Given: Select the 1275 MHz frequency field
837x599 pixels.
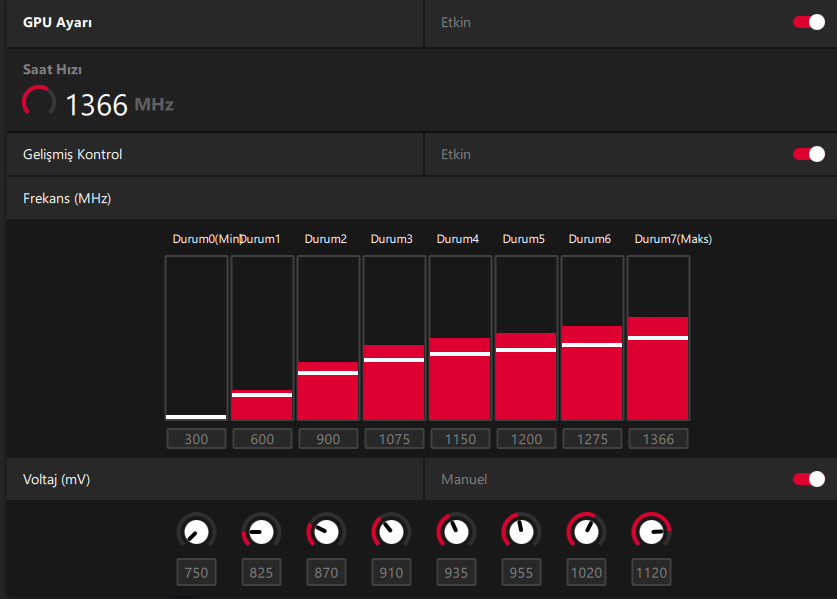Looking at the screenshot, I should (592, 439).
